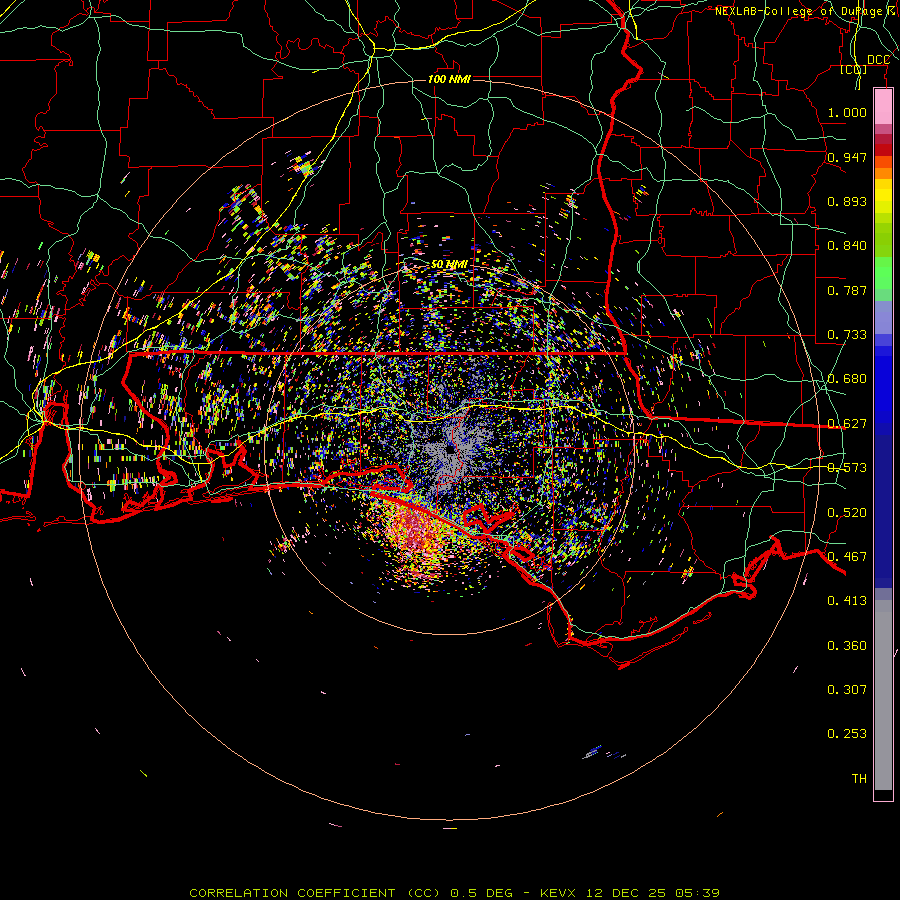Click the DCC label above the color bar
900x900 pixels.
point(878,60)
